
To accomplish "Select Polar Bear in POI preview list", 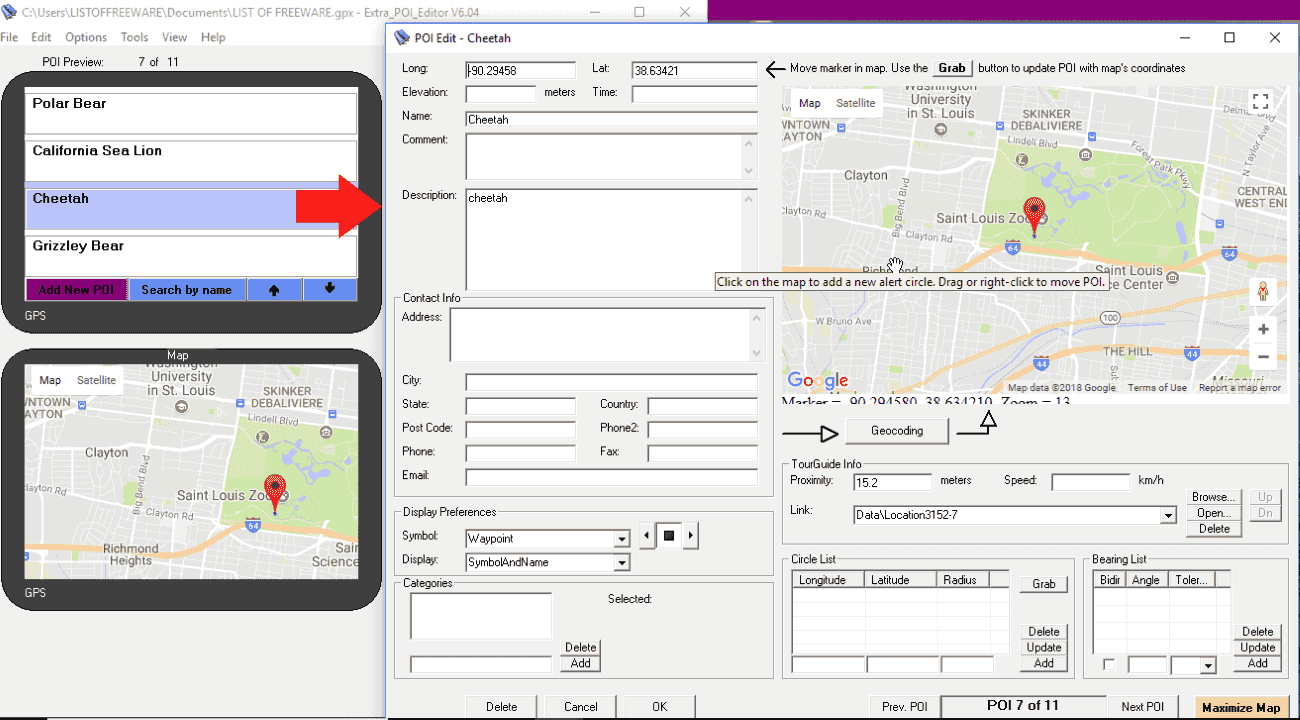I will tap(191, 113).
